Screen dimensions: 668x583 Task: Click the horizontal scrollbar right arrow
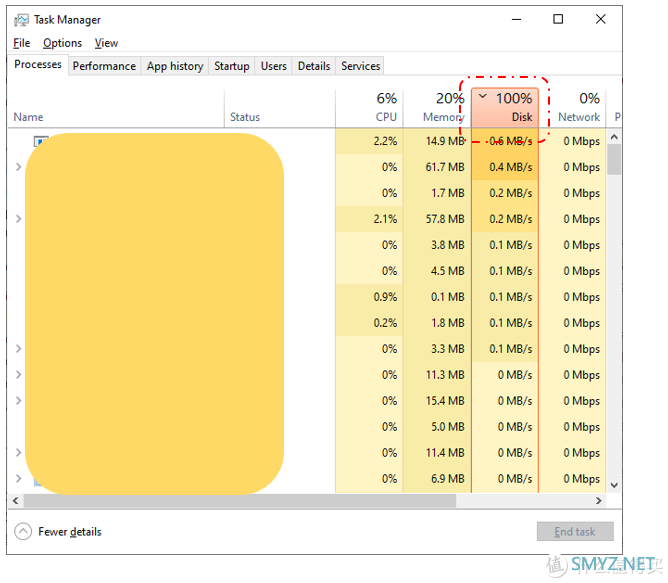click(599, 501)
